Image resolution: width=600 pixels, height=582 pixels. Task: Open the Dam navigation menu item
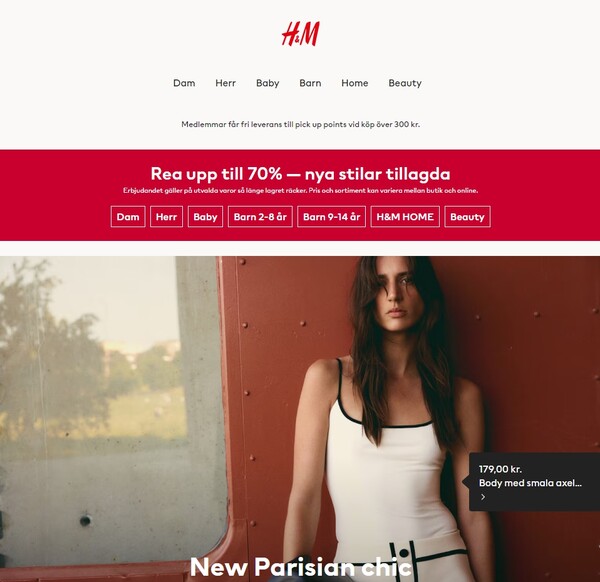pos(184,83)
